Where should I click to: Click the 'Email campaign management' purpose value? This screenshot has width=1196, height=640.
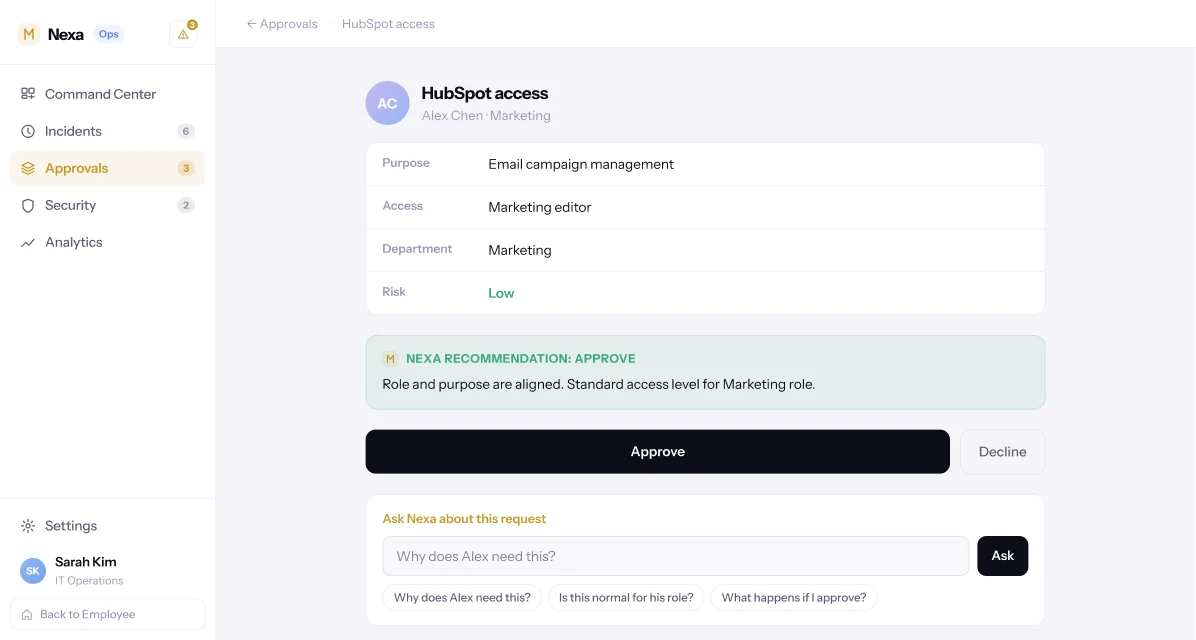click(x=581, y=164)
